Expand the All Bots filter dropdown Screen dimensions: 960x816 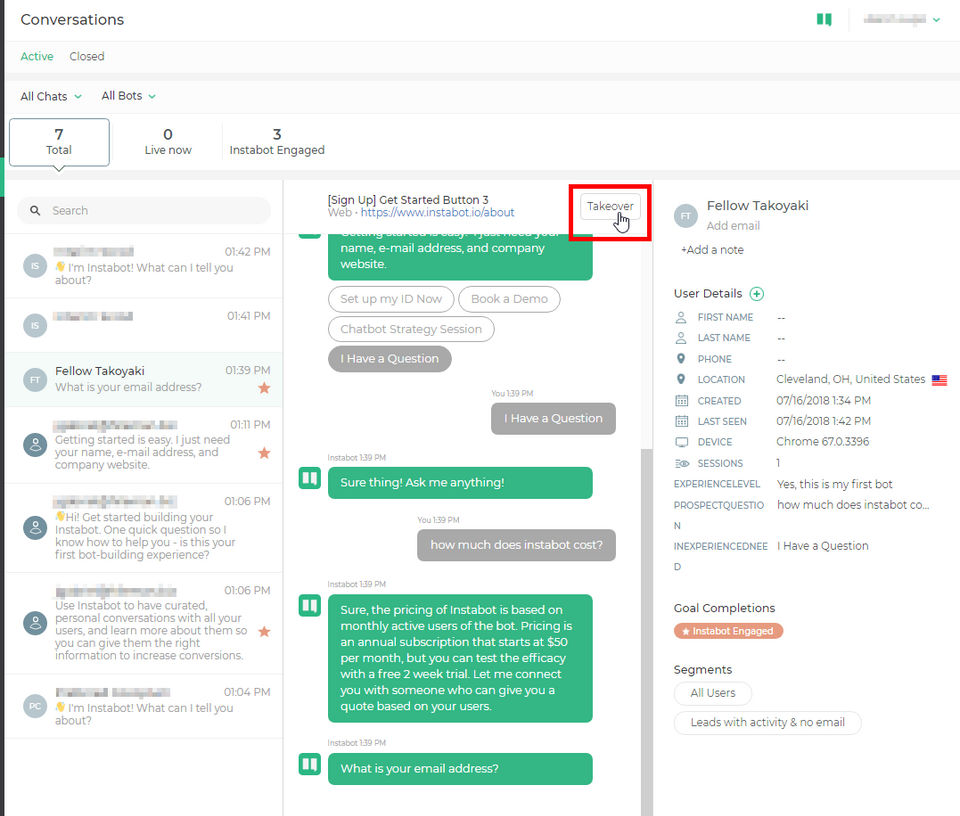[129, 96]
